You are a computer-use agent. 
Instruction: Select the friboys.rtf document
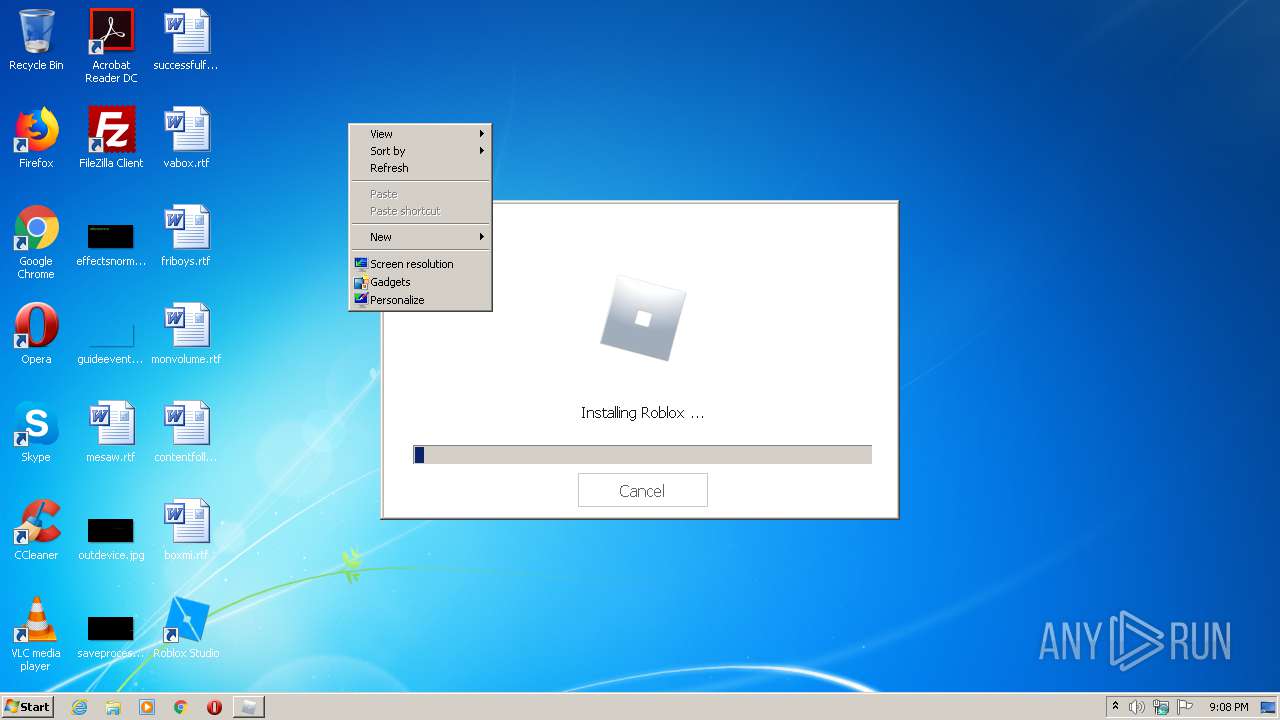186,236
